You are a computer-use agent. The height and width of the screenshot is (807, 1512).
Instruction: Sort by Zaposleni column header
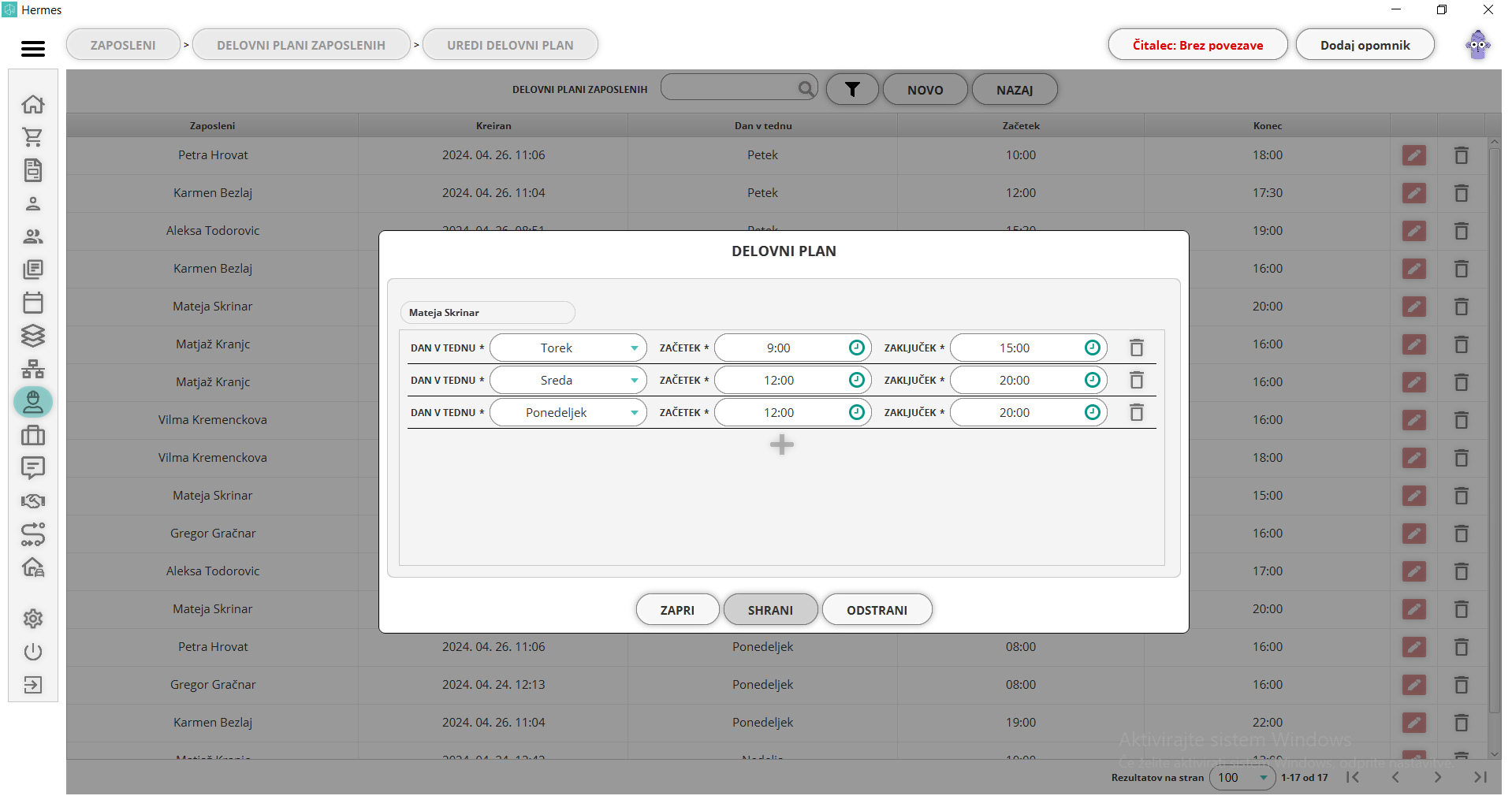[x=212, y=125]
